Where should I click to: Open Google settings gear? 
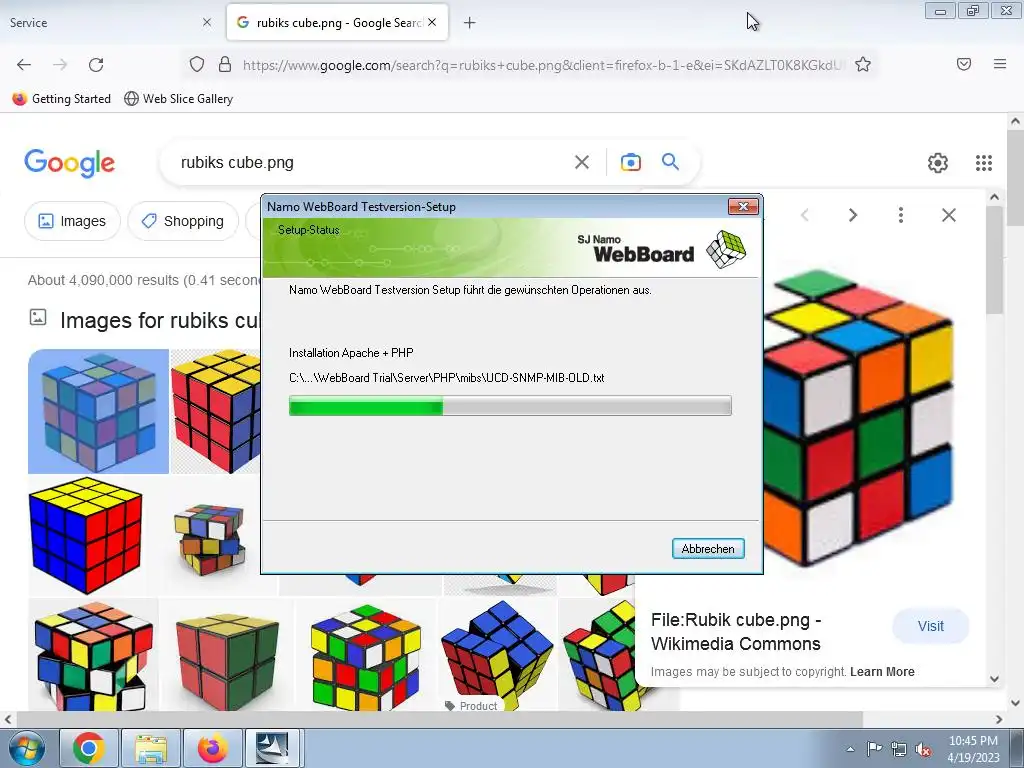point(938,163)
